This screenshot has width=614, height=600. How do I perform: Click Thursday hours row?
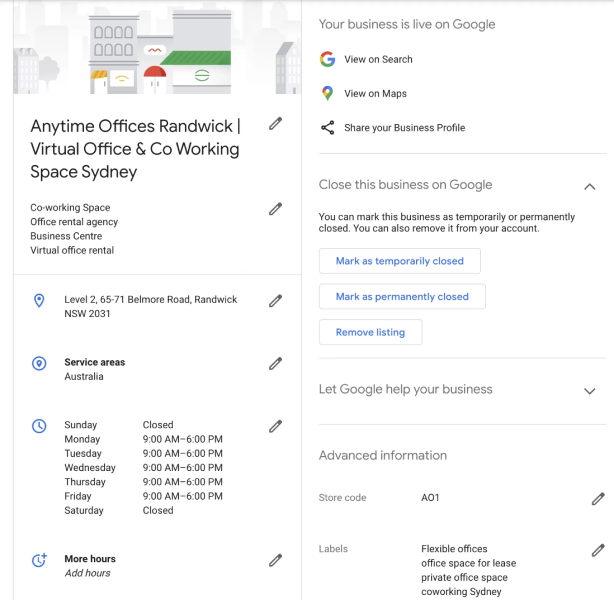[x=143, y=482]
